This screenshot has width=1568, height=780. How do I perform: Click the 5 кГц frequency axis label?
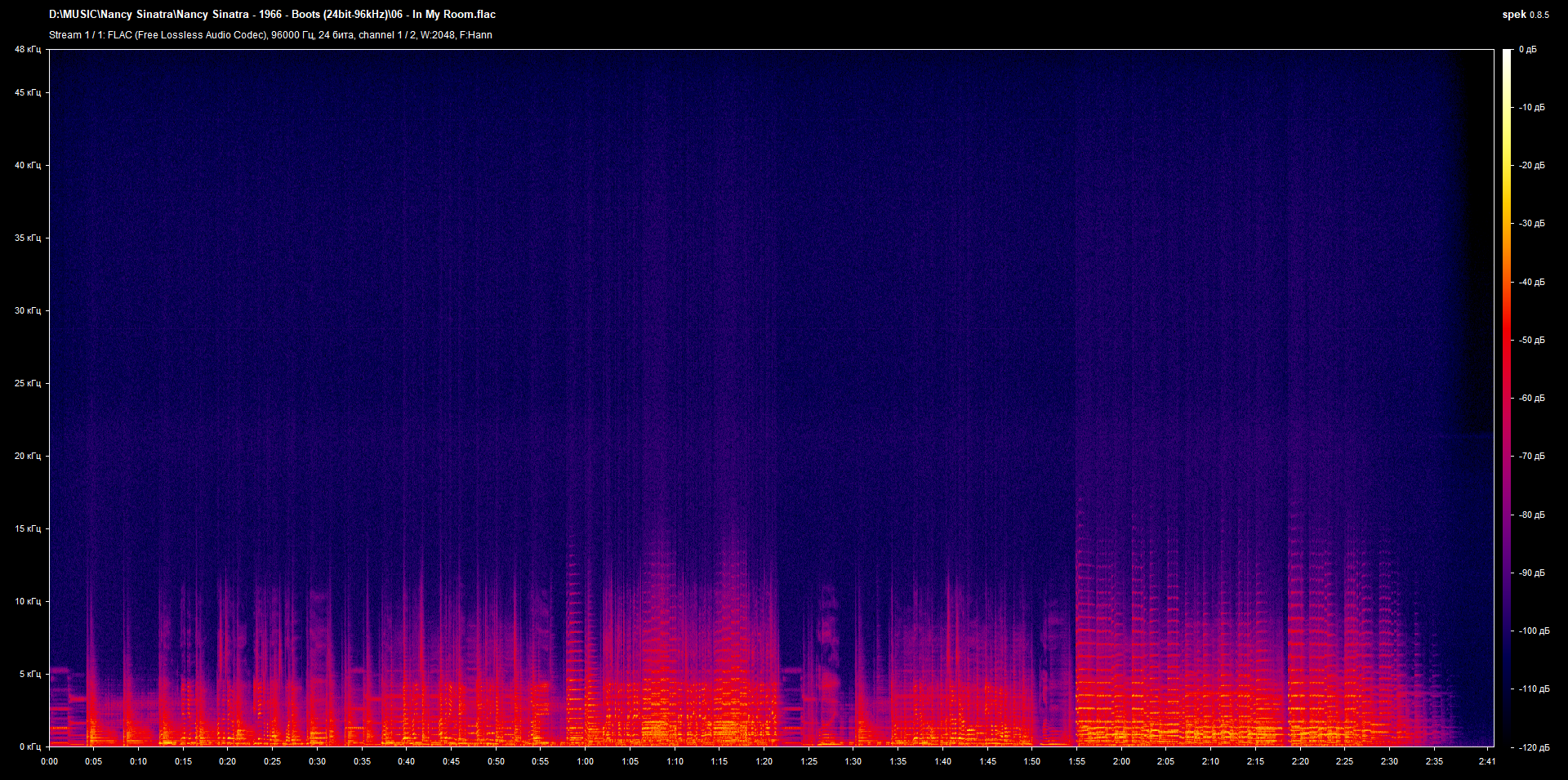click(30, 675)
